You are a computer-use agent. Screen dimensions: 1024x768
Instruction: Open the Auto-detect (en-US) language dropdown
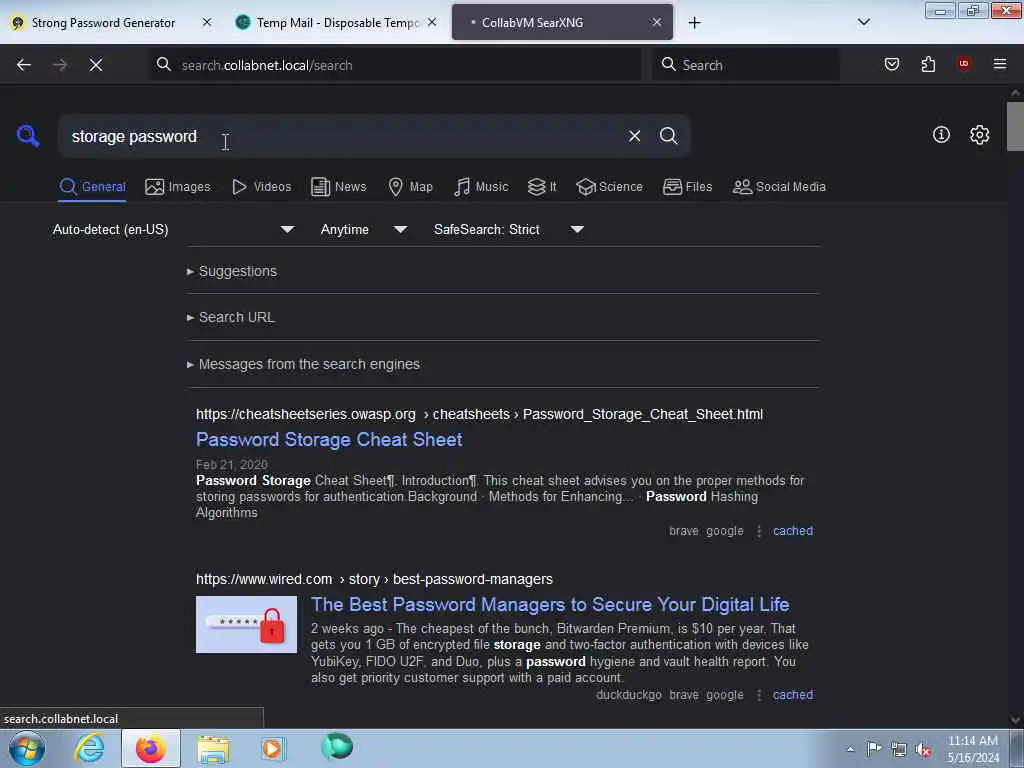[173, 229]
